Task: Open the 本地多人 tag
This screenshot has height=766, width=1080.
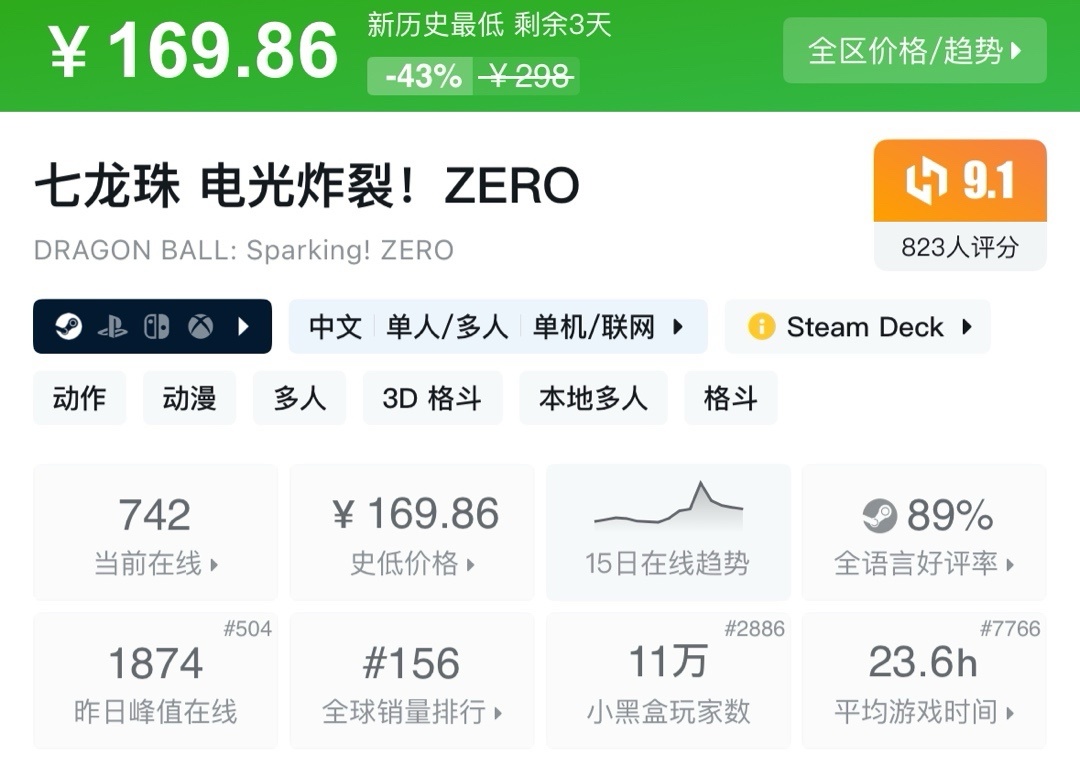Action: tap(593, 398)
